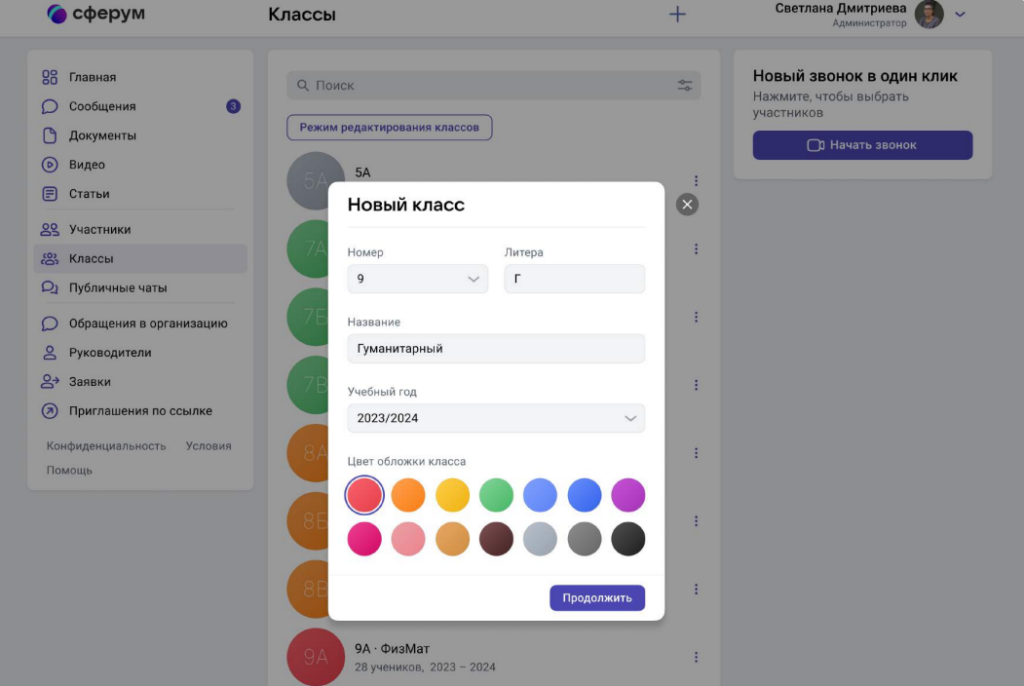
Task: Enable Режим редактирования классов
Action: coord(389,127)
